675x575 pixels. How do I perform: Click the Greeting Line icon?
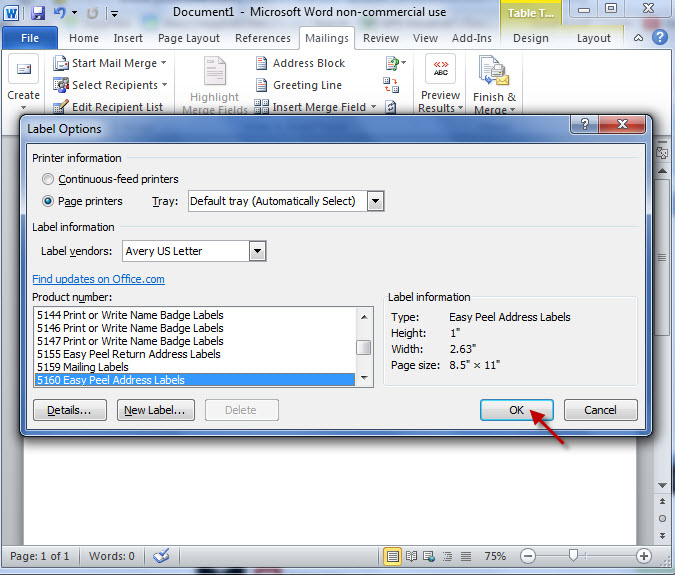tap(261, 85)
